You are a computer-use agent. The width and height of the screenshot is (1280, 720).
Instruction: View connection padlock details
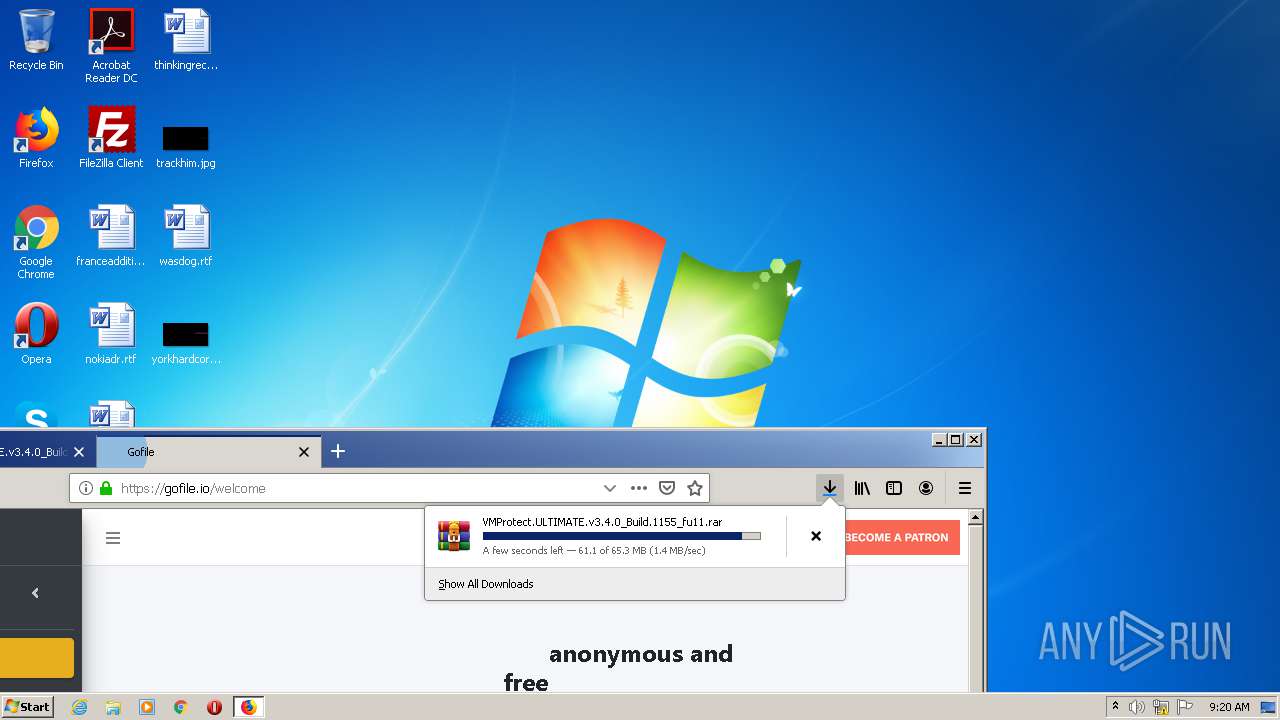point(105,488)
